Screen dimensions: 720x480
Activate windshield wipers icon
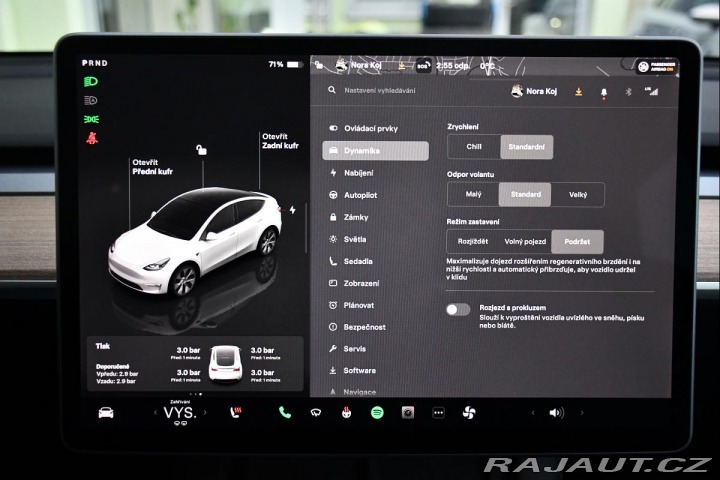315,413
